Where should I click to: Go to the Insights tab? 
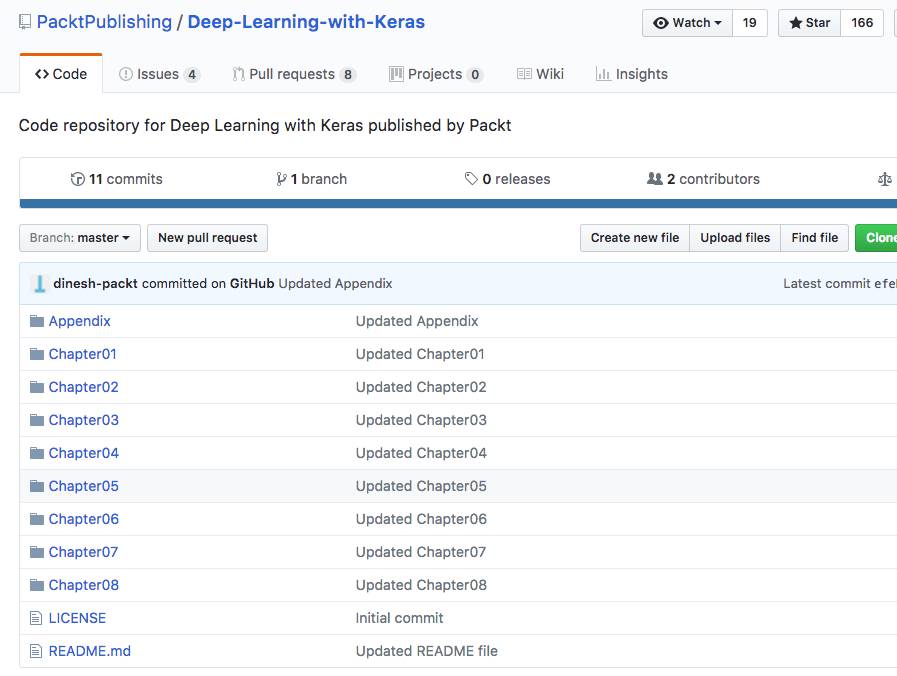pos(631,74)
